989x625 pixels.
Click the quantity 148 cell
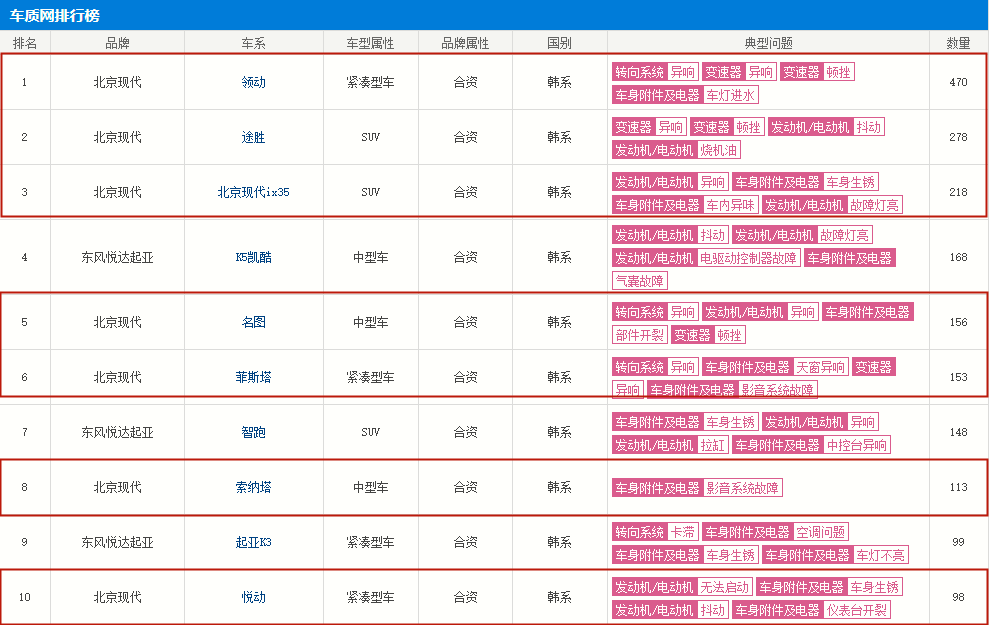point(958,432)
